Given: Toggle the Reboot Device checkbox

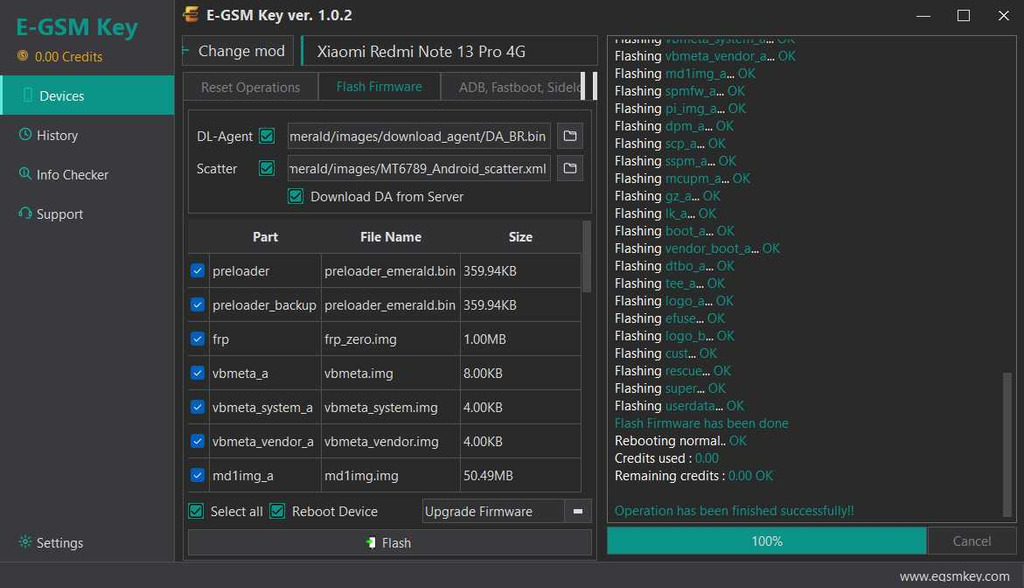Looking at the screenshot, I should [278, 511].
